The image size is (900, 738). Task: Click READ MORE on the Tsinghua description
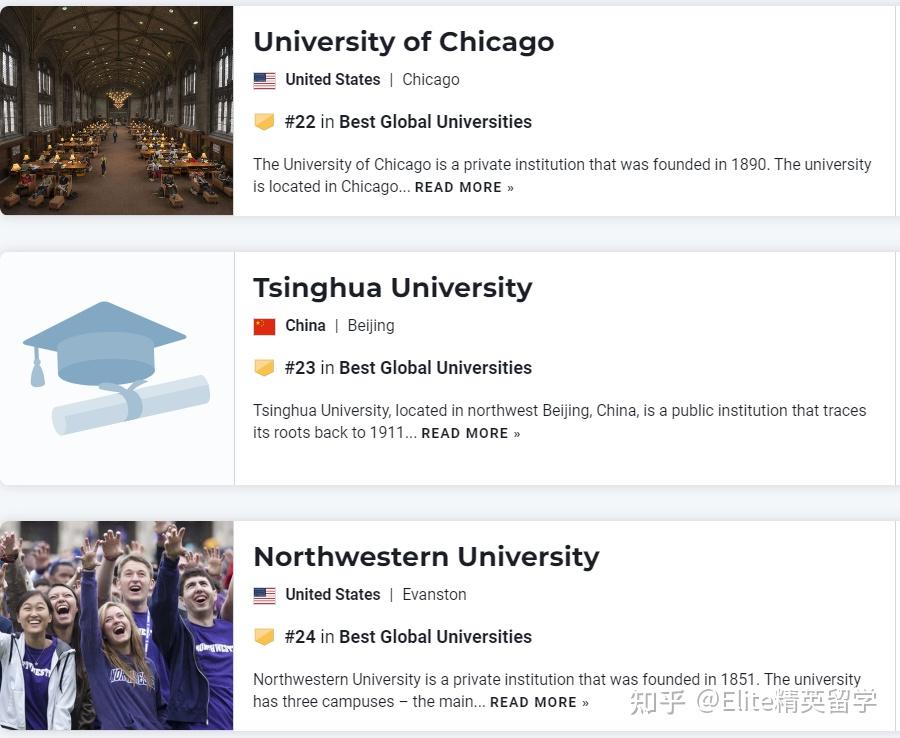coord(463,433)
